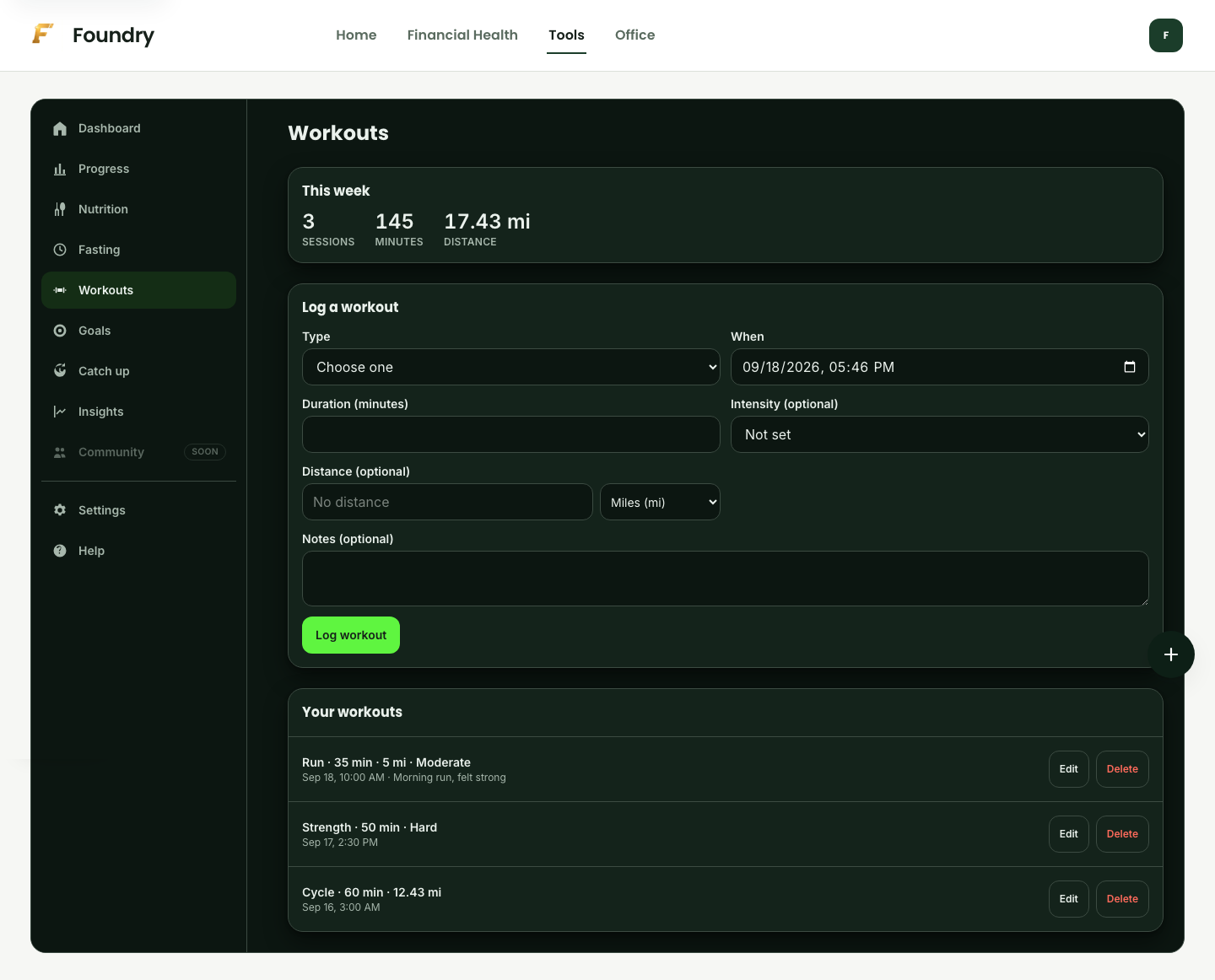Open Fasting from the sidebar
1215x980 pixels.
138,250
